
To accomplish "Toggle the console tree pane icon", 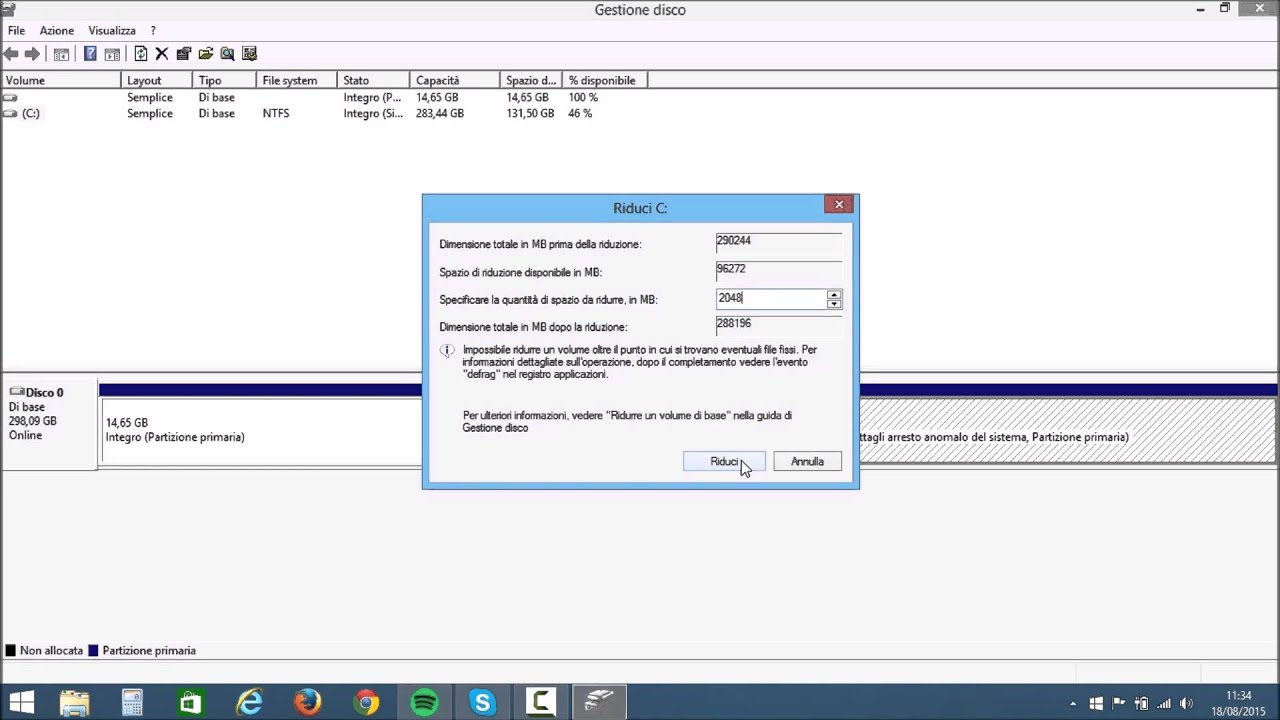I will coord(62,54).
